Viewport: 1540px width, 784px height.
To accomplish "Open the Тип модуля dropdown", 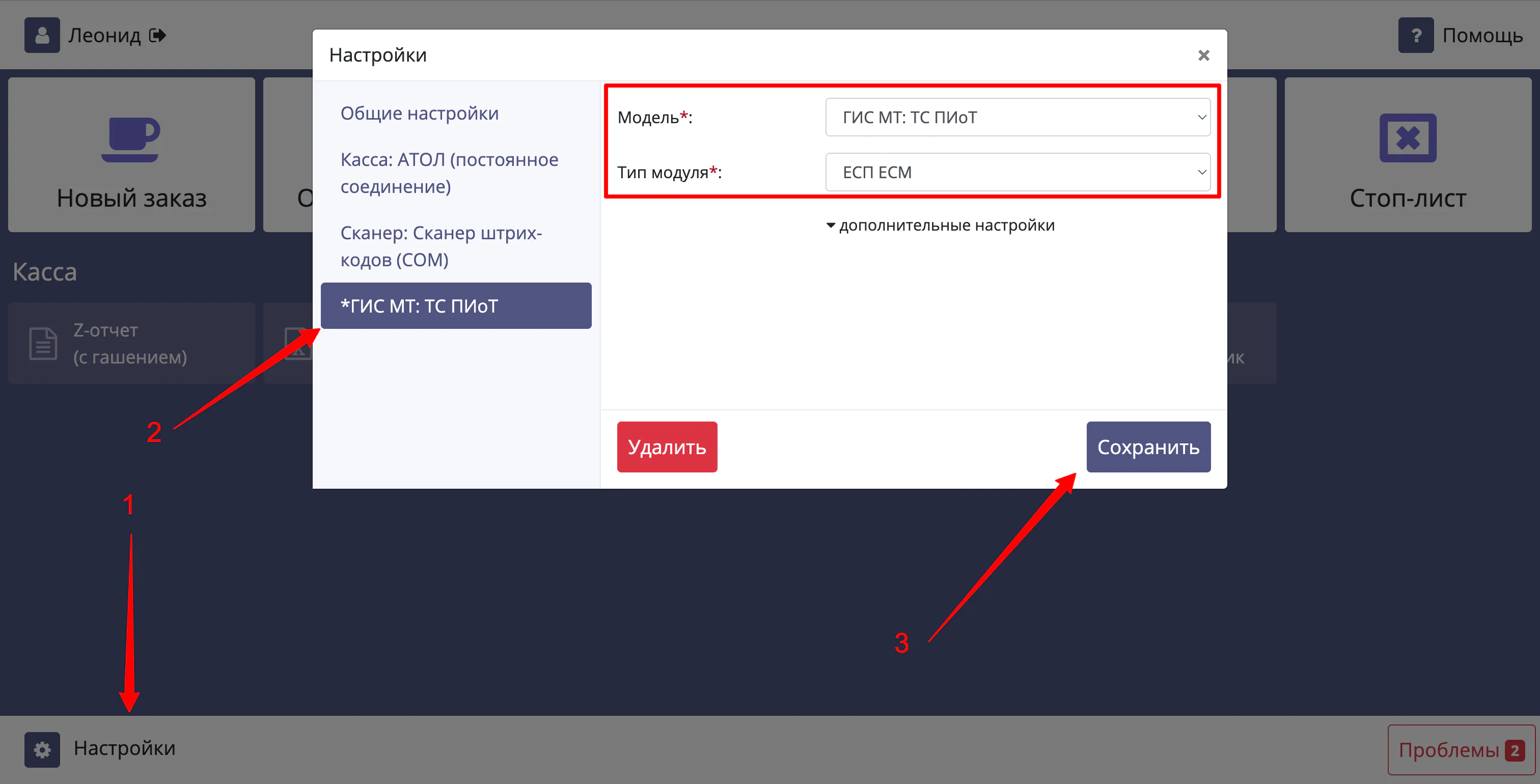I will tap(1018, 172).
